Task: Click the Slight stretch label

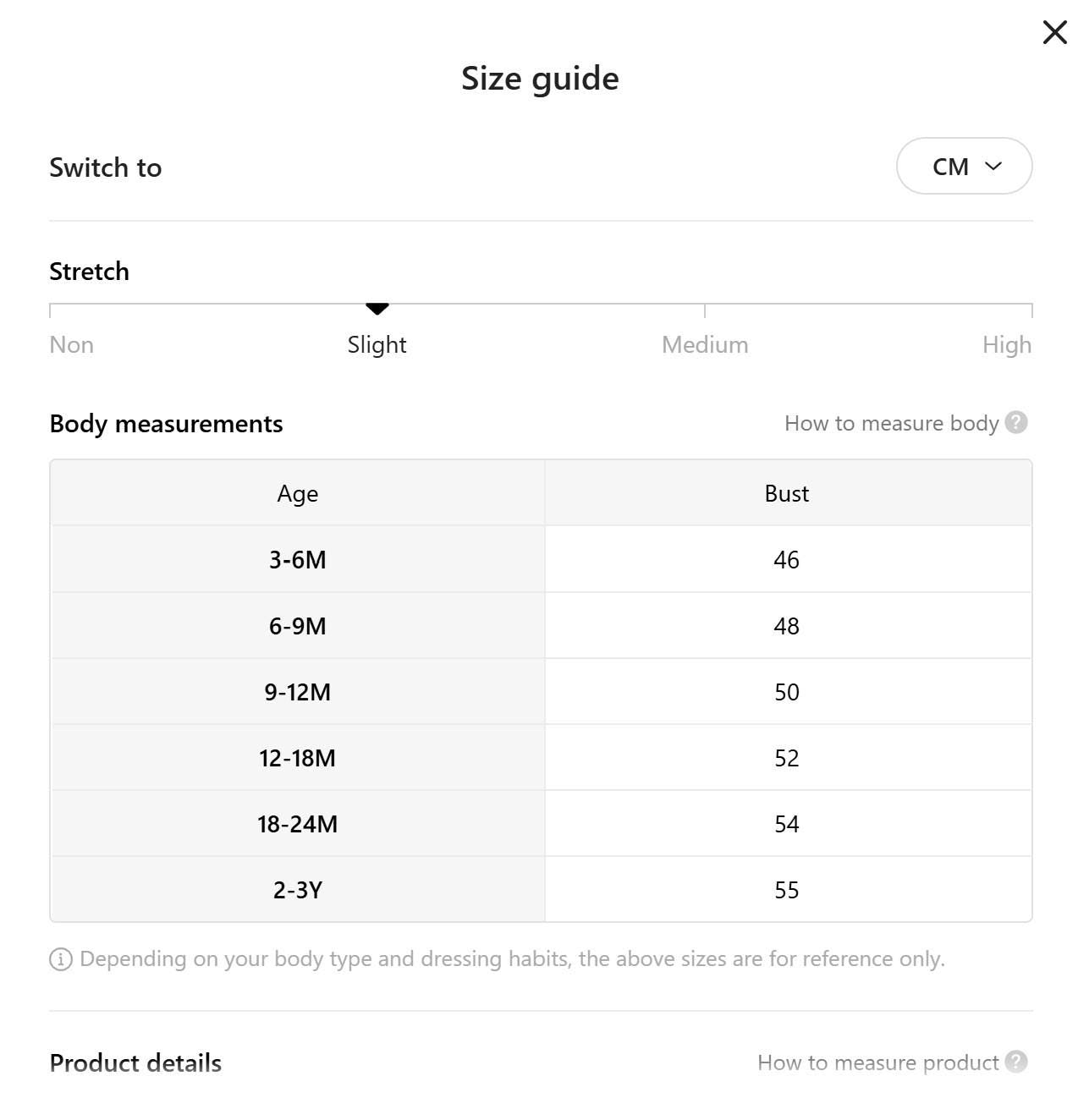Action: tap(377, 345)
